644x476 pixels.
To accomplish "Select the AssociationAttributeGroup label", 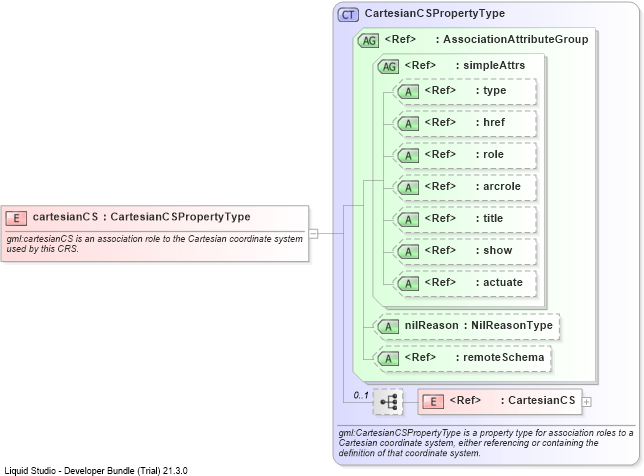I will coord(515,39).
